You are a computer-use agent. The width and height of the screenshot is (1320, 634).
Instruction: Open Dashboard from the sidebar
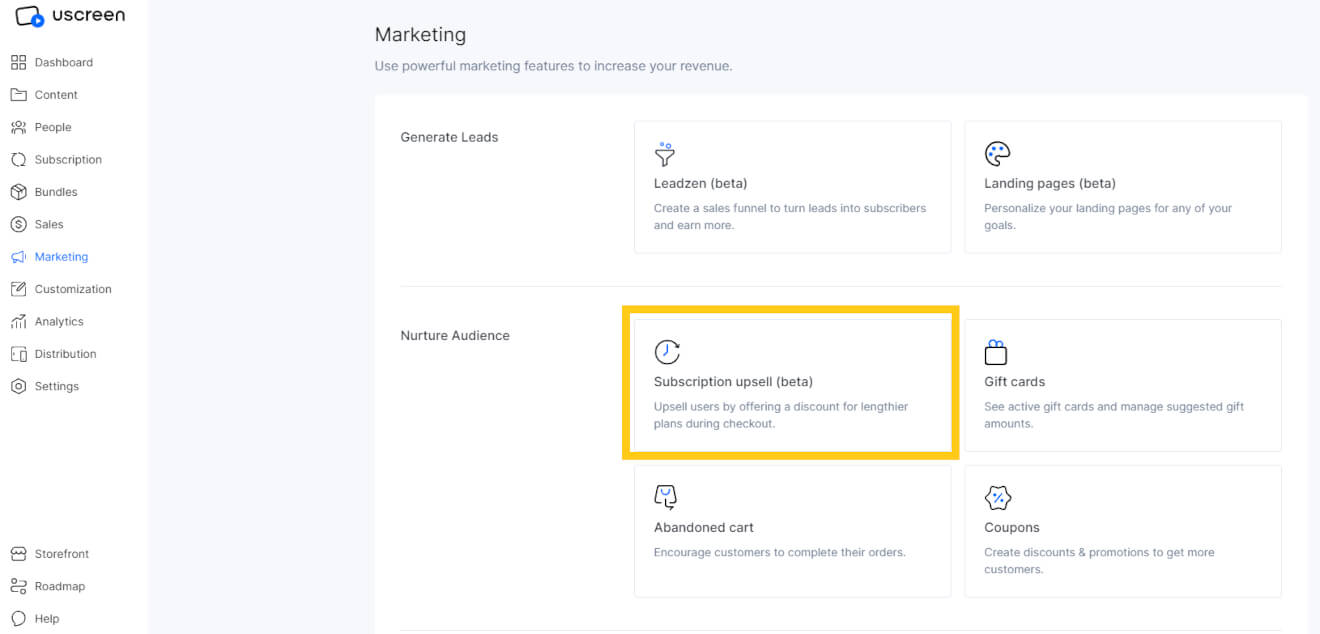tap(64, 62)
